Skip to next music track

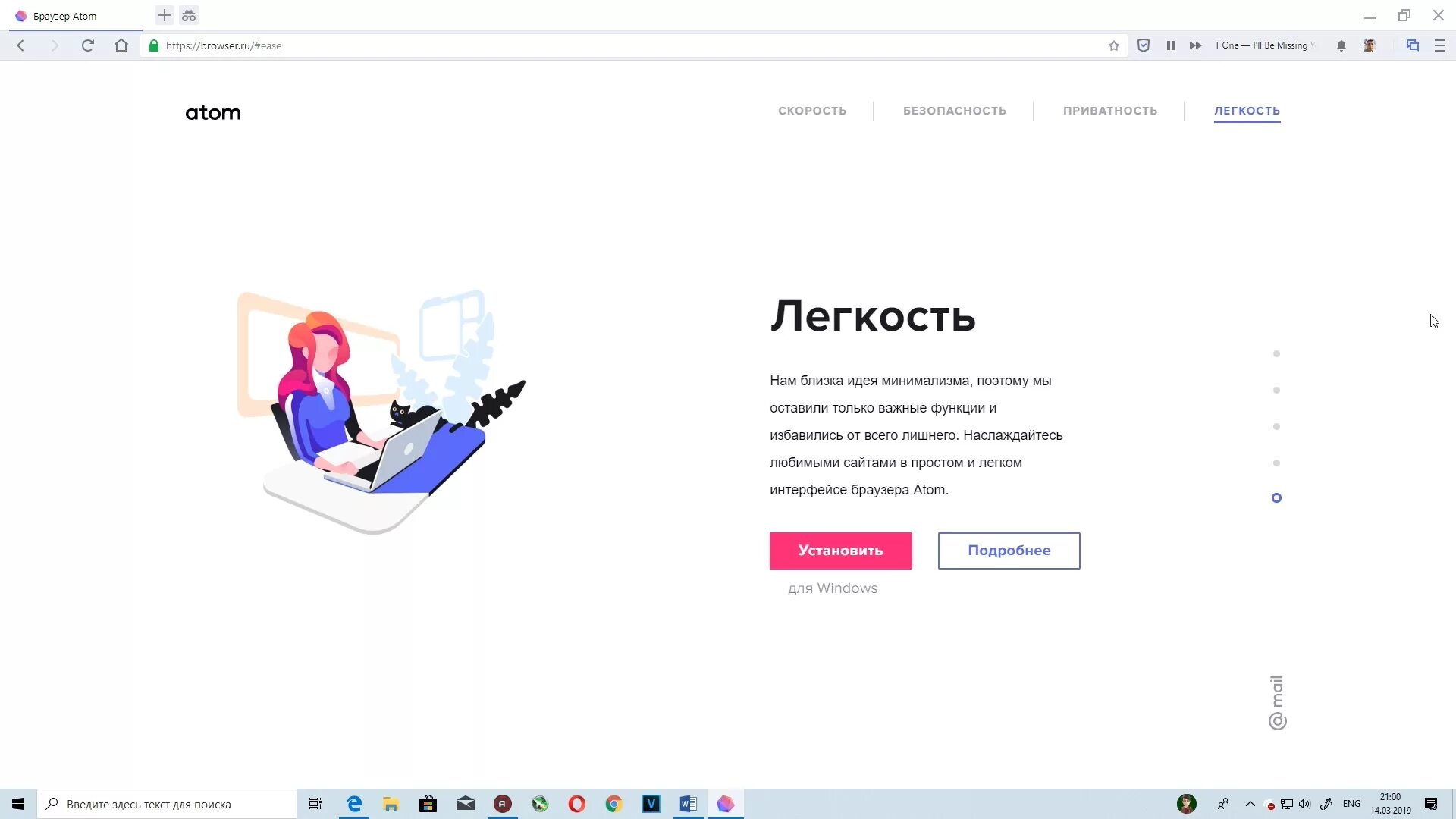tap(1195, 45)
